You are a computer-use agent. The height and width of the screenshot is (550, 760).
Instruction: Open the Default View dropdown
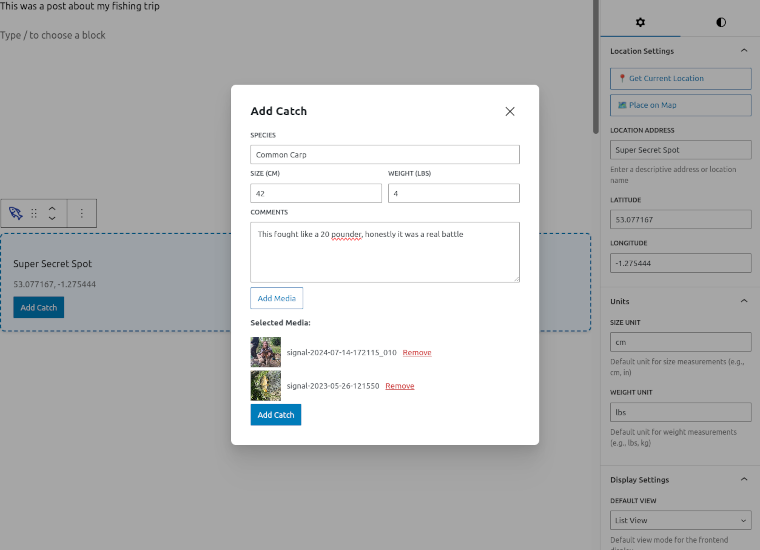click(x=680, y=520)
